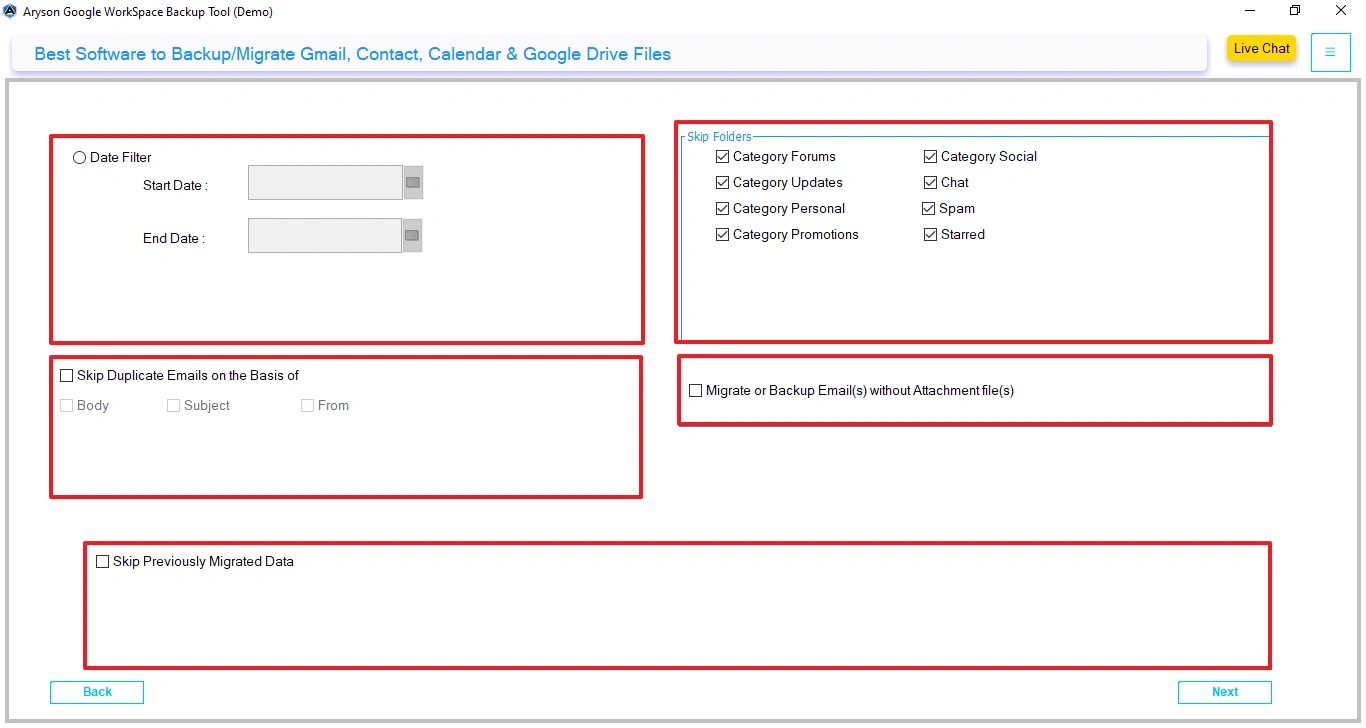This screenshot has height=728, width=1366.
Task: Select the Date Filter radio button
Action: coord(79,157)
